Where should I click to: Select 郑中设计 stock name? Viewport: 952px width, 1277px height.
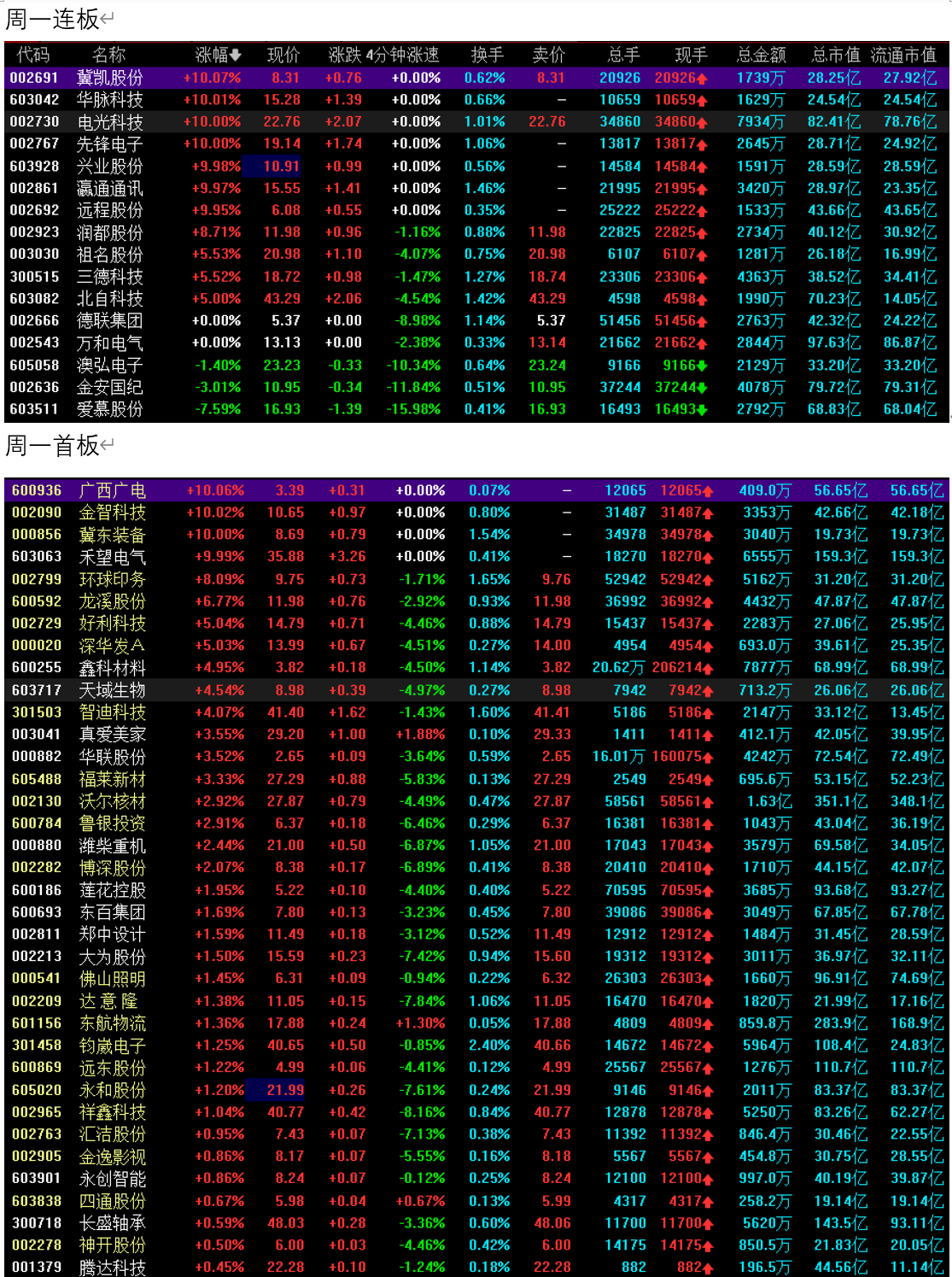[113, 935]
